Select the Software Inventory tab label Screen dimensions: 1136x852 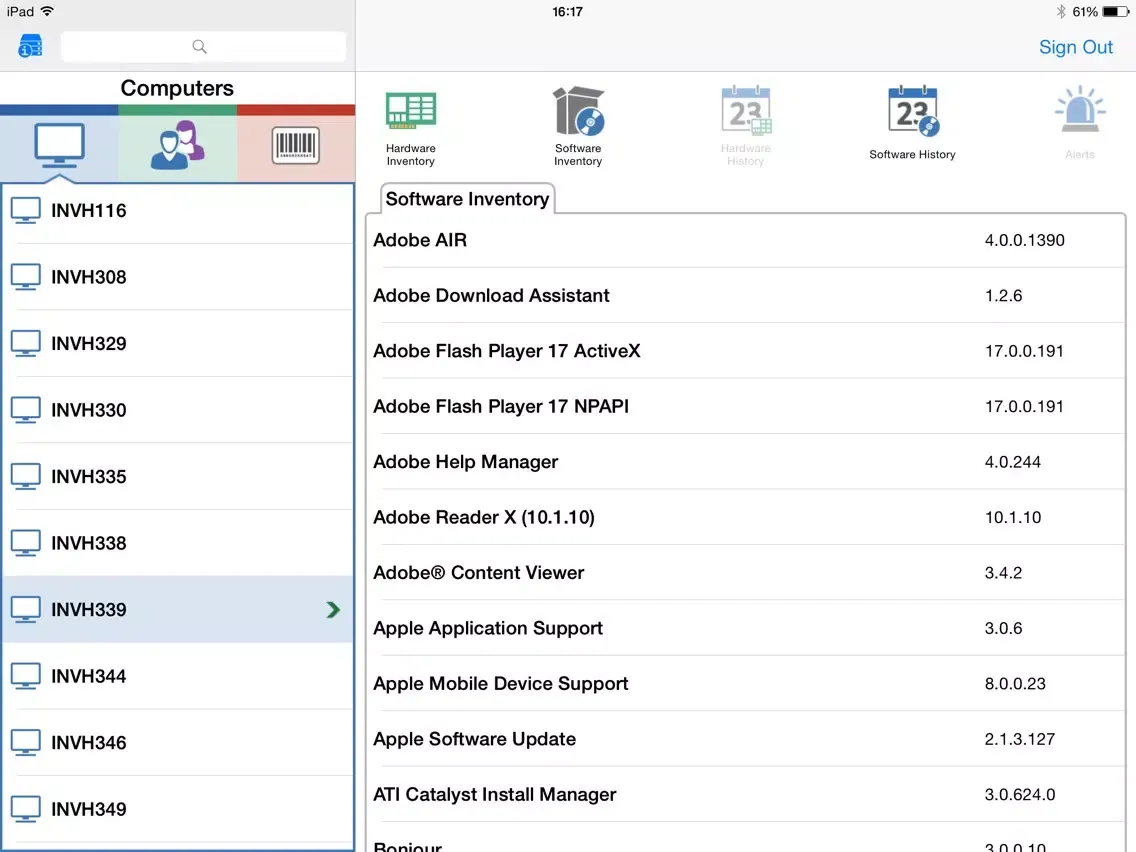click(467, 199)
